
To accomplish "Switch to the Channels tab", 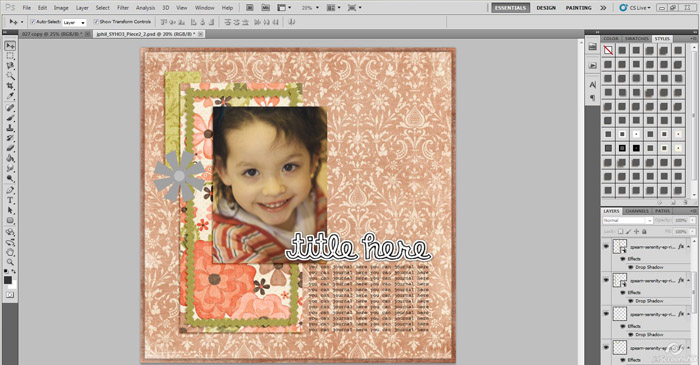I will click(x=637, y=211).
